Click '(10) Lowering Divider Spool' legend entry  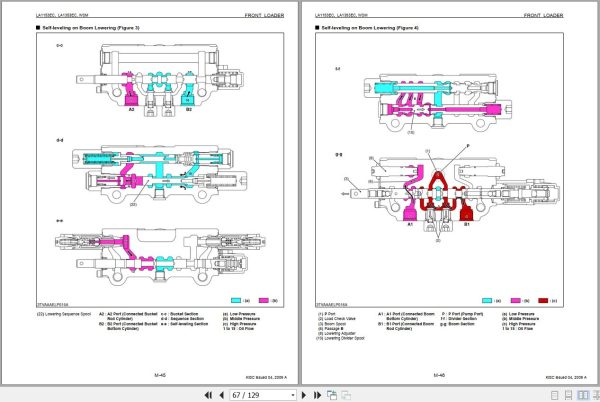(340, 338)
